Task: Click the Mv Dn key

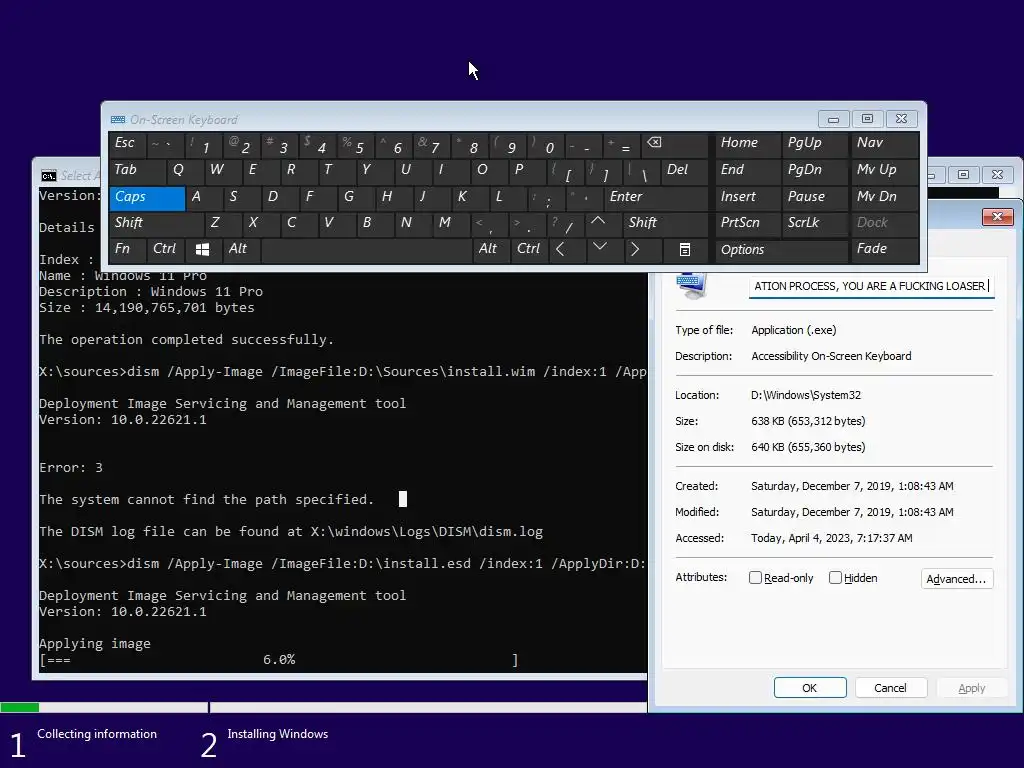Action: coord(885,197)
